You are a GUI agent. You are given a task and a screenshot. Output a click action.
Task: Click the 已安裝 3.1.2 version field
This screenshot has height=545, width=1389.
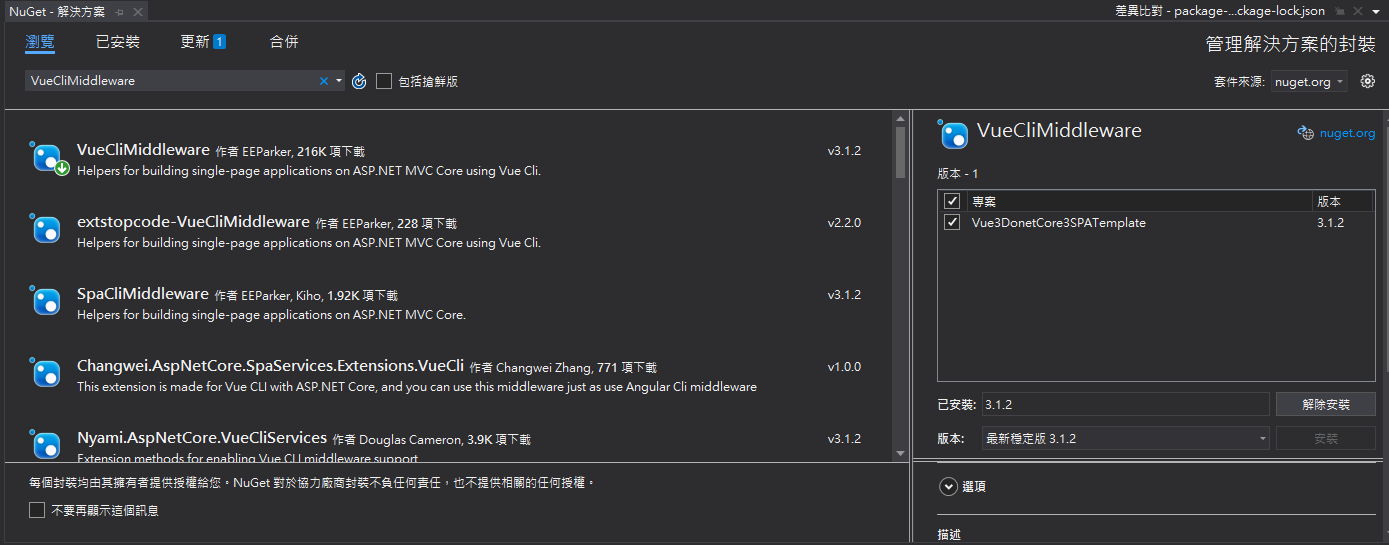click(1125, 404)
